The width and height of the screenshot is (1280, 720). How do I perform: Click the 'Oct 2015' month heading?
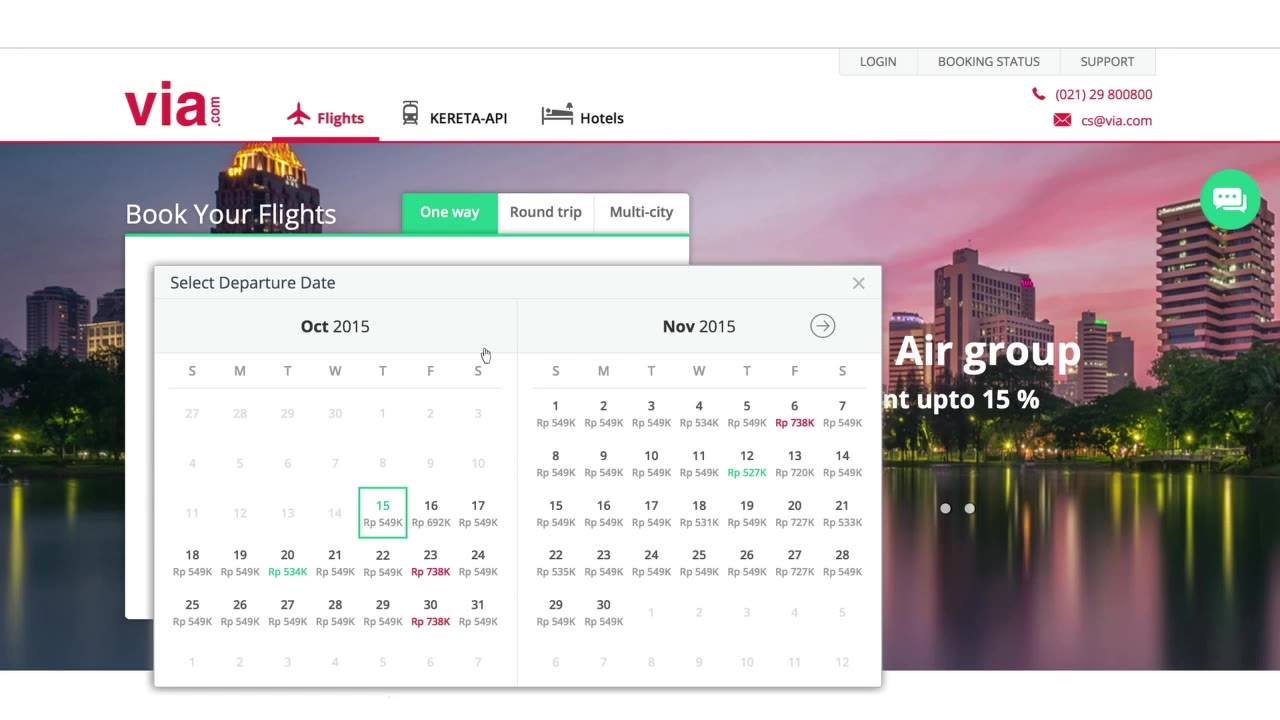[335, 326]
